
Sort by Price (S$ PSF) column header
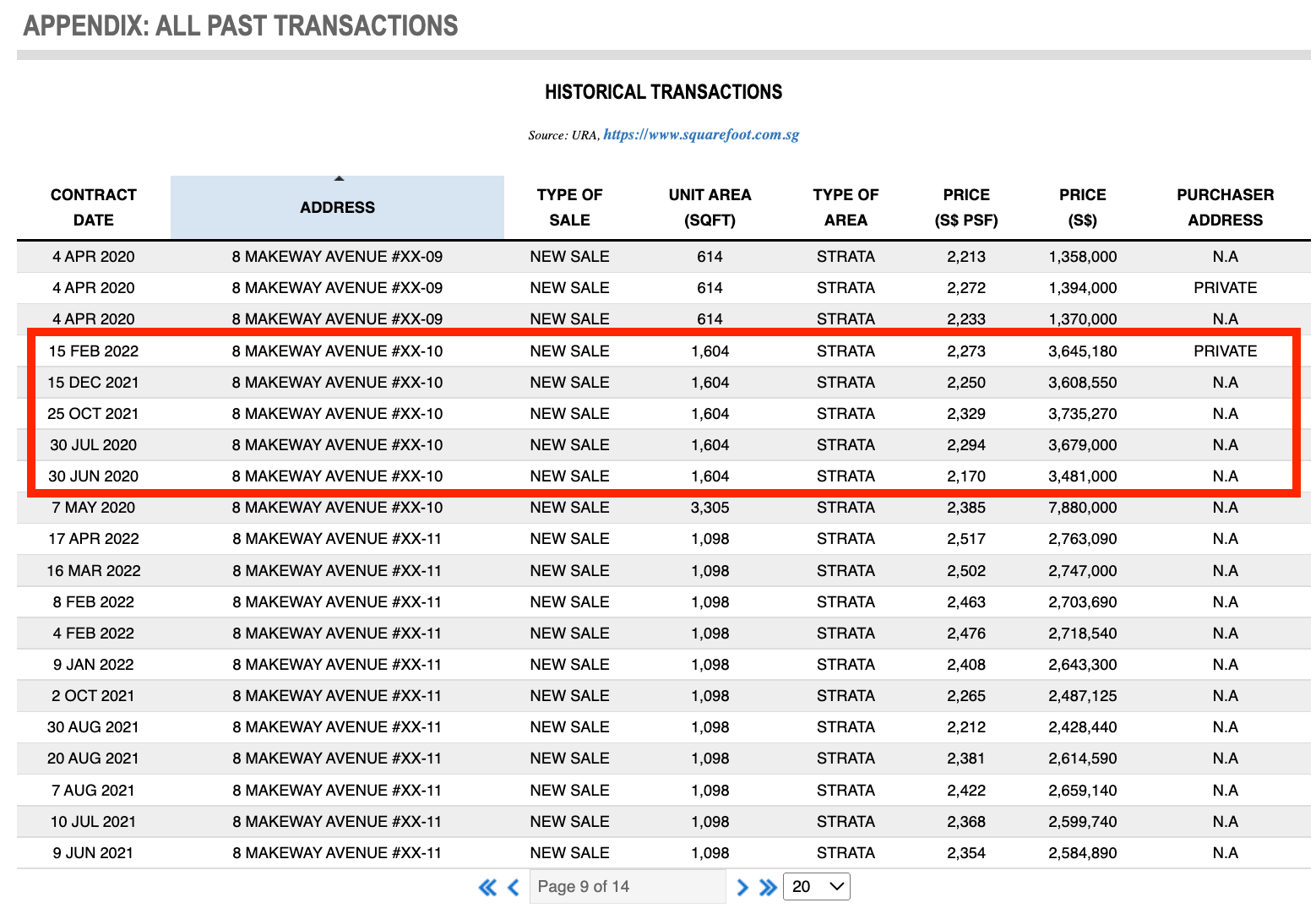click(966, 208)
